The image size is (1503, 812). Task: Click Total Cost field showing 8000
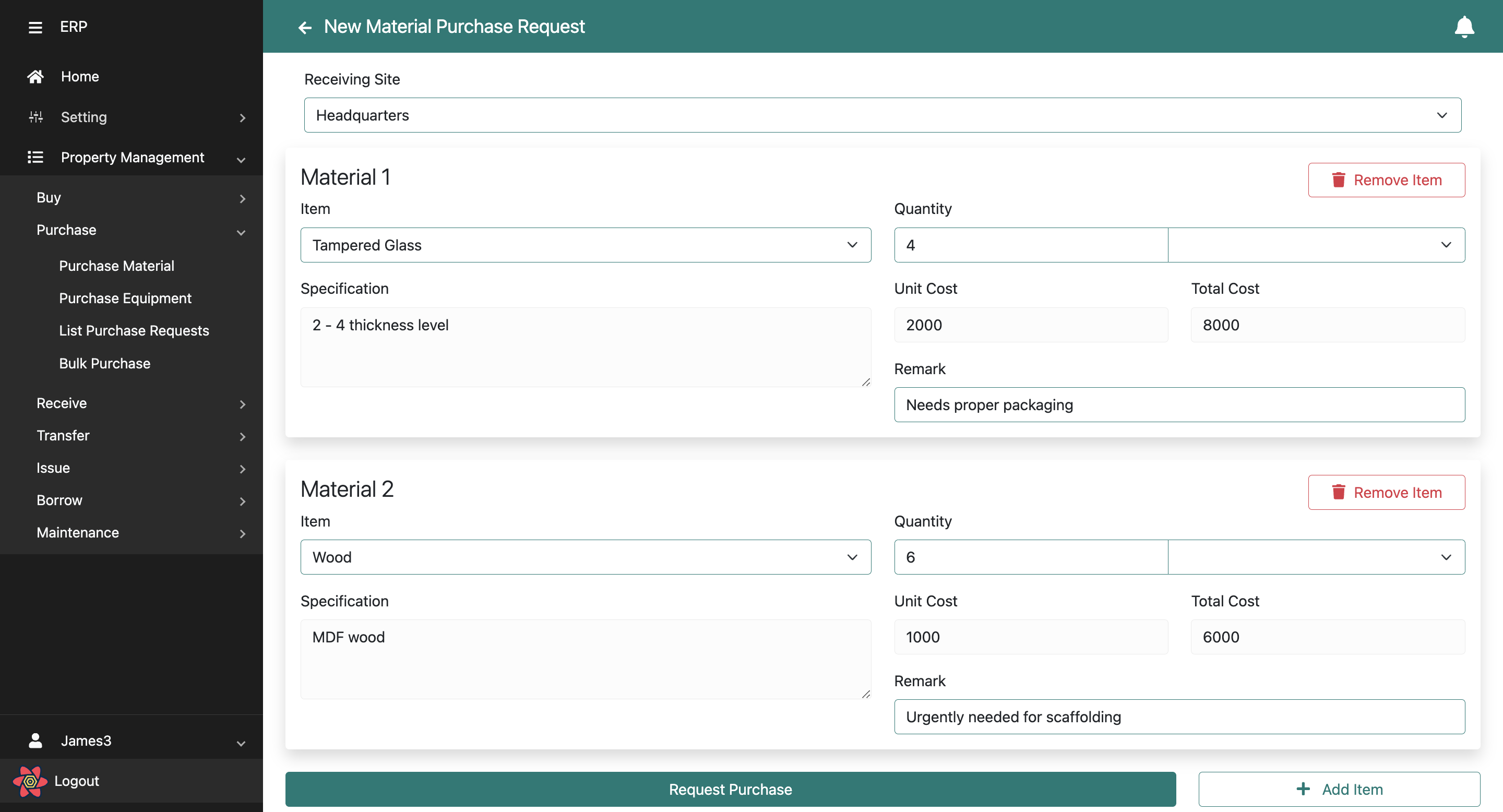point(1327,325)
